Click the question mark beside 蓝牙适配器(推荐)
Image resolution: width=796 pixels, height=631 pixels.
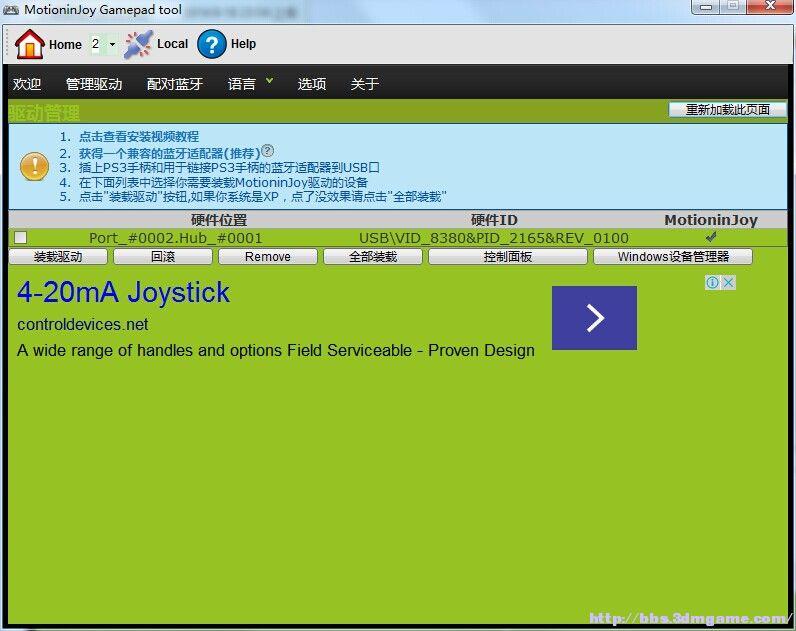click(x=268, y=151)
